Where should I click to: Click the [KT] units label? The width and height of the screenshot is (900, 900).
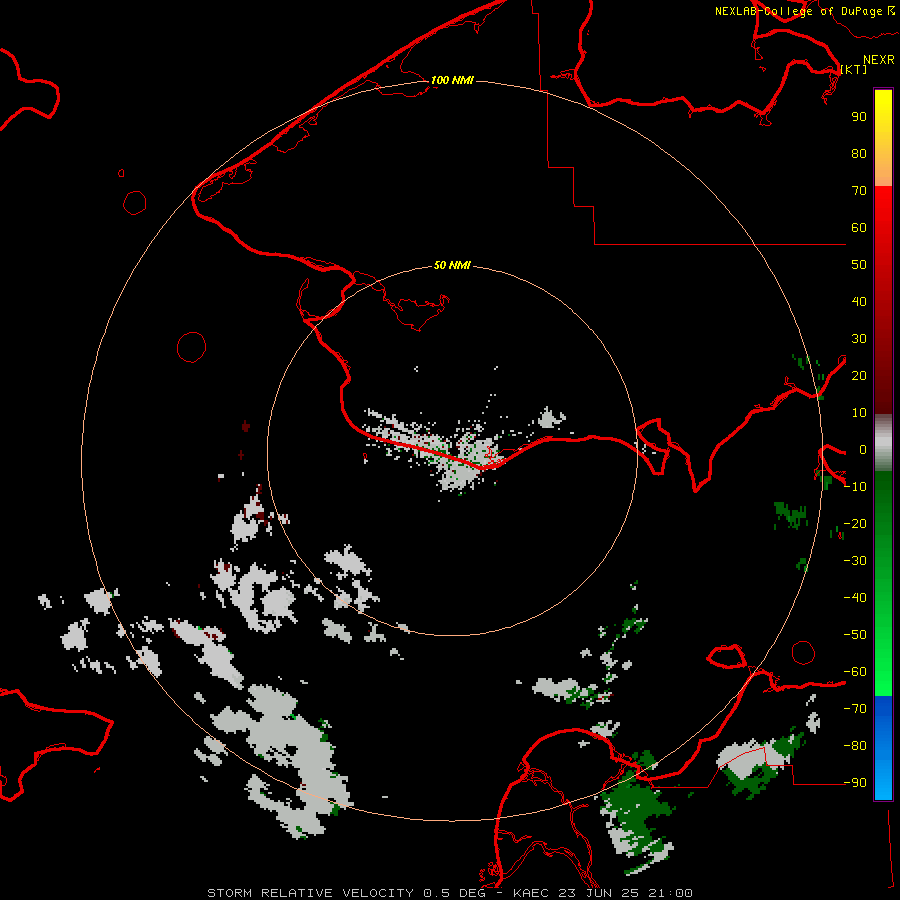tap(854, 69)
